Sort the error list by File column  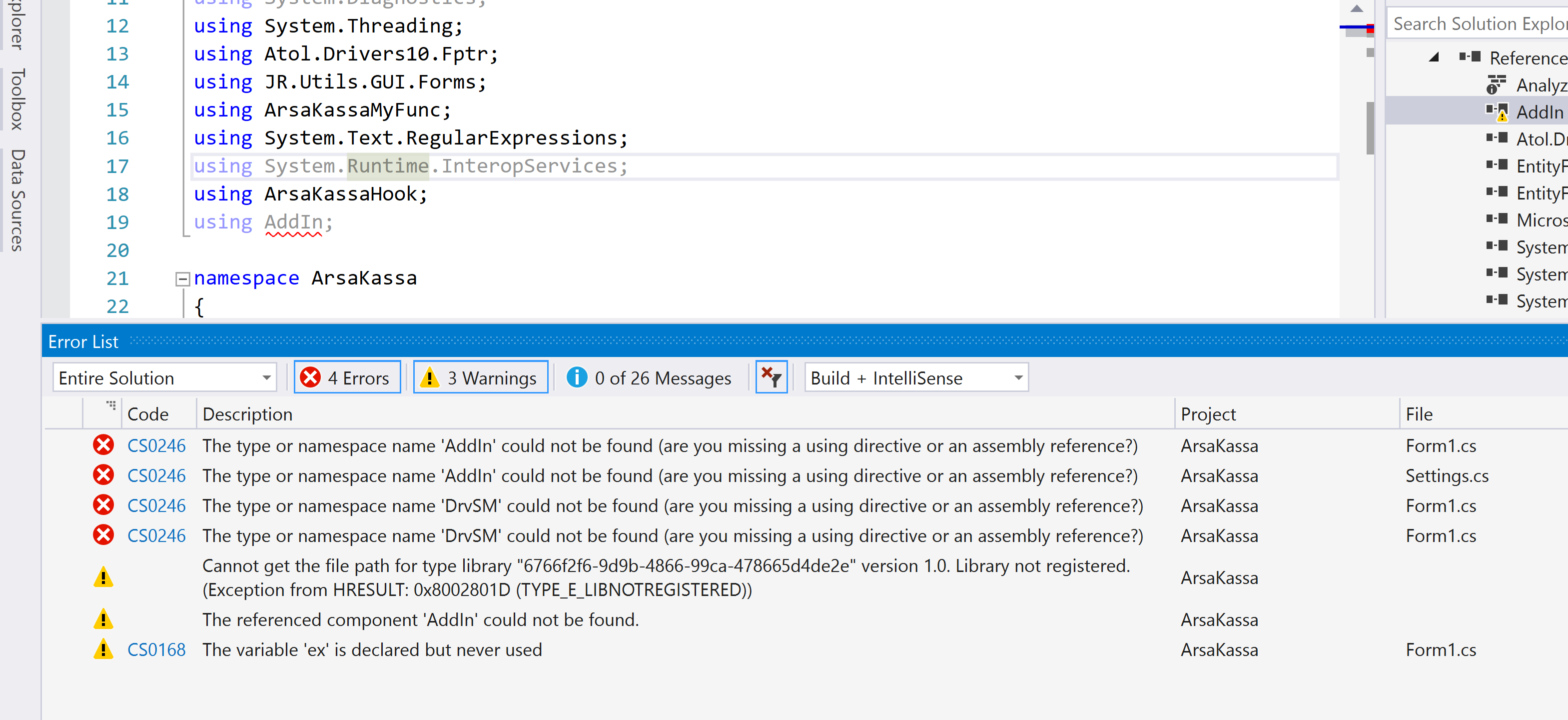[x=1484, y=414]
